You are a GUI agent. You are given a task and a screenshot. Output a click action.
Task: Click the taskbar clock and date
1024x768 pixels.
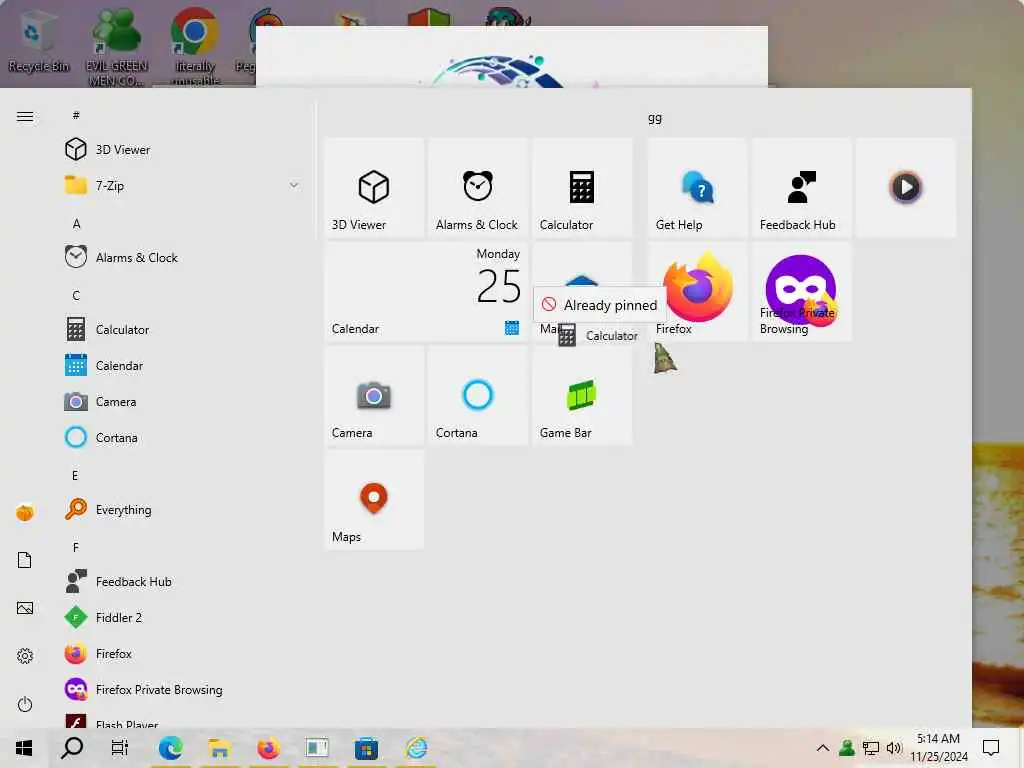(938, 748)
